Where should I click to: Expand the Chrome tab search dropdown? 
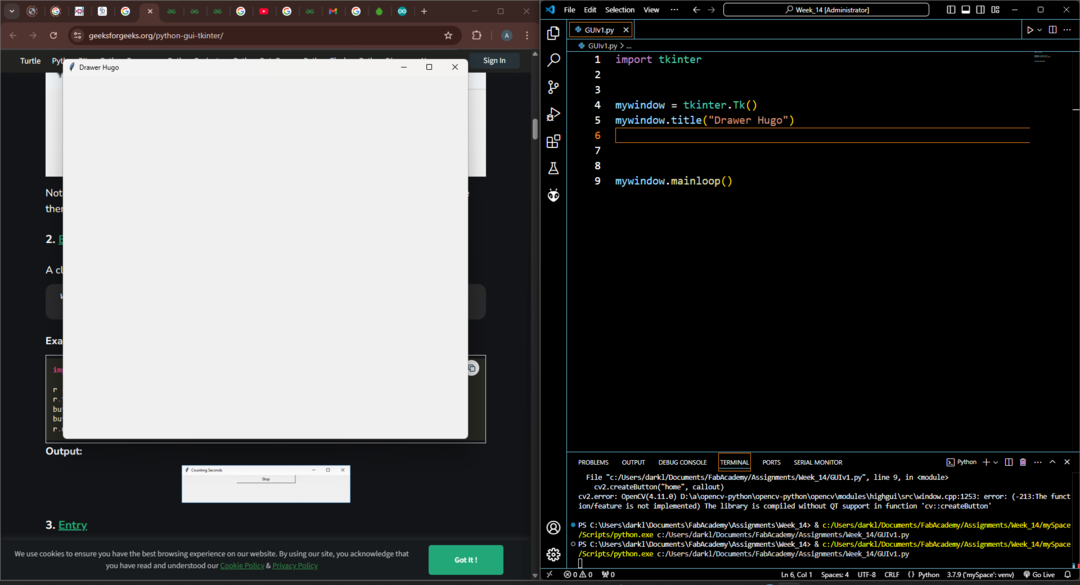[x=12, y=11]
